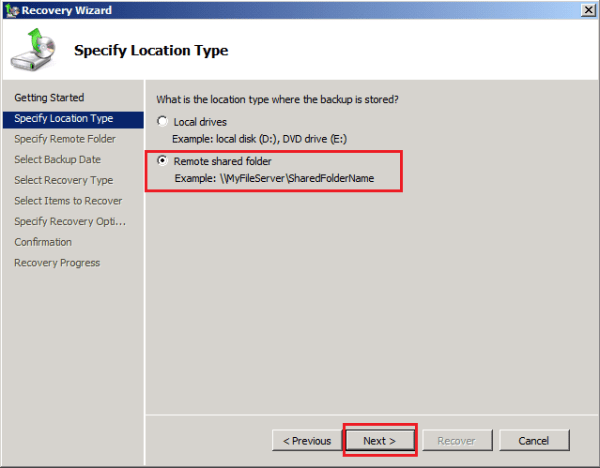This screenshot has width=600, height=468.
Task: Click the backup drive icon in header
Action: [34, 50]
